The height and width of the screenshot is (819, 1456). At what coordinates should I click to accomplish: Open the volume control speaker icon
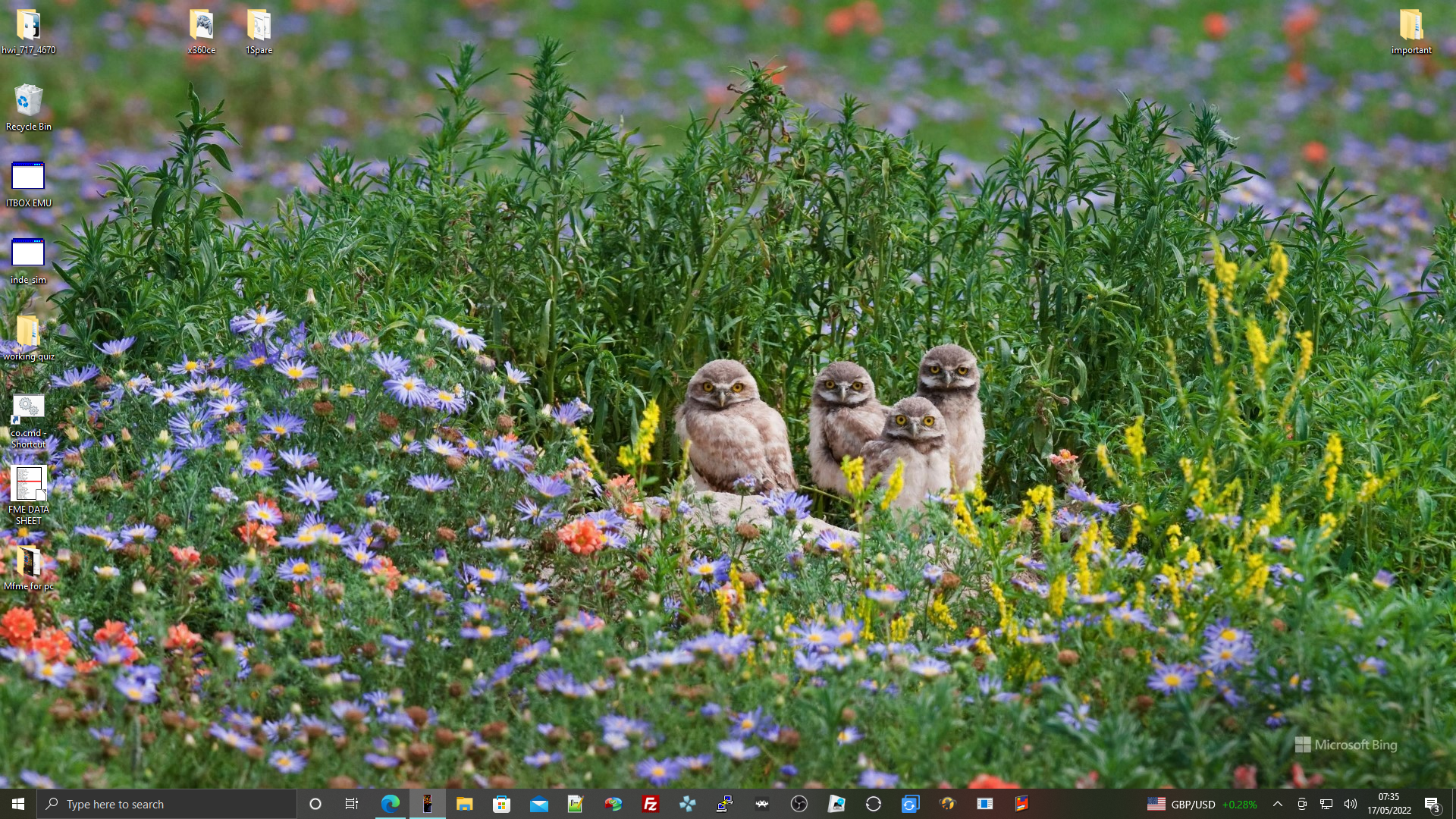pyautogui.click(x=1350, y=804)
